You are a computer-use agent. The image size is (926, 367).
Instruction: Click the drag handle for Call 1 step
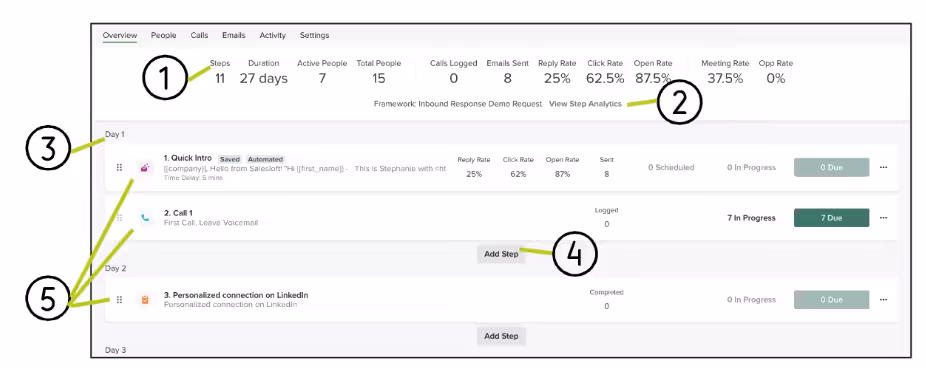click(x=119, y=217)
